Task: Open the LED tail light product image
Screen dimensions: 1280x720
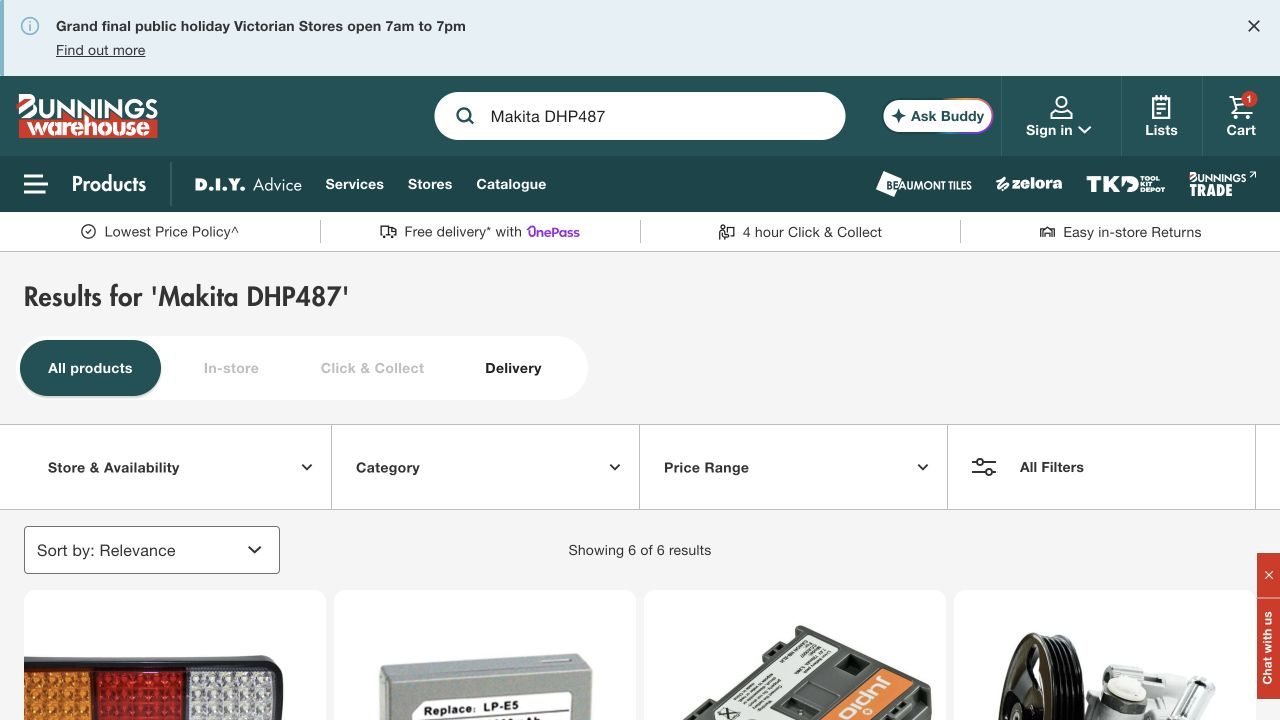Action: (175, 656)
